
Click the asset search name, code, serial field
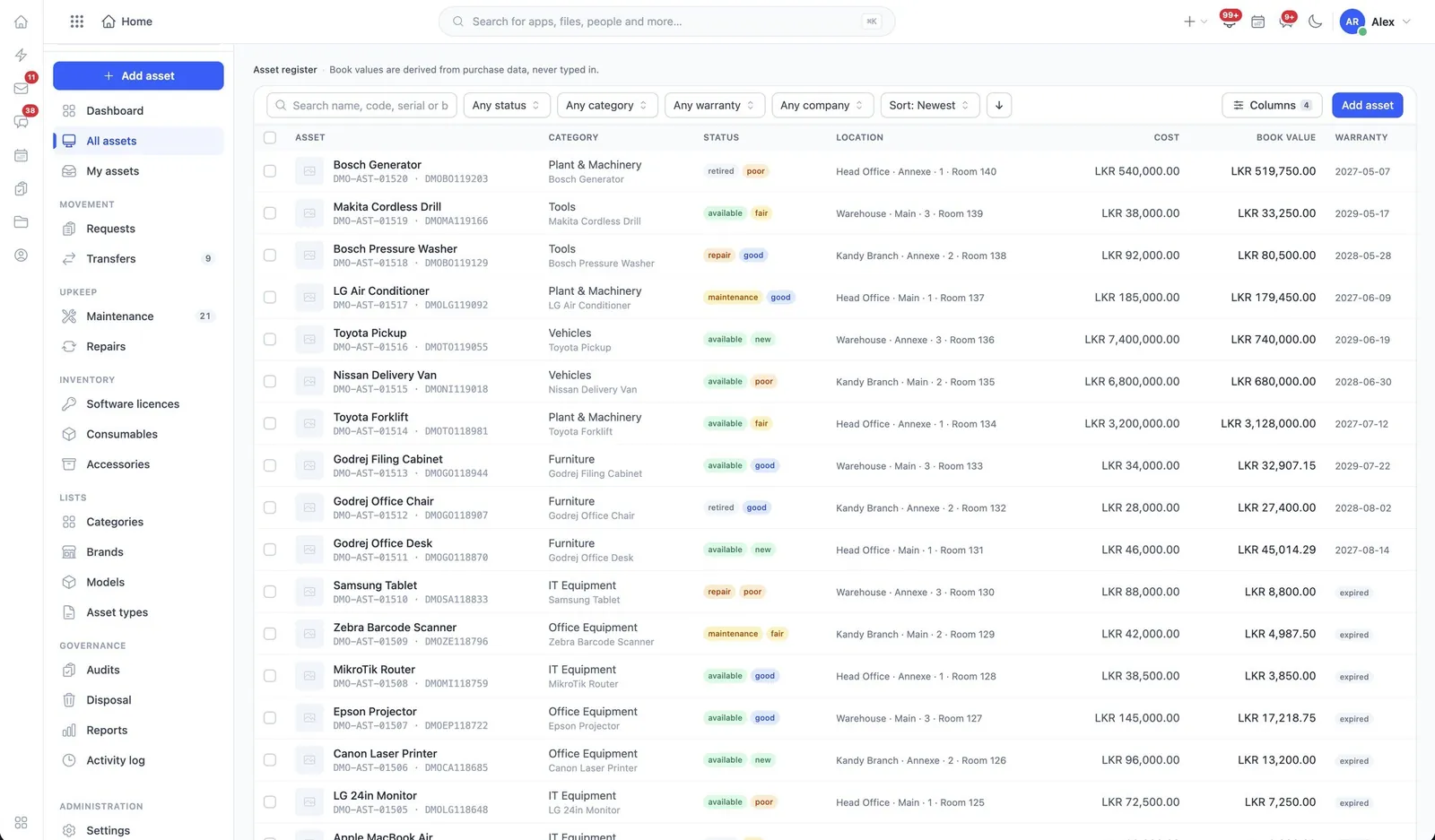361,105
